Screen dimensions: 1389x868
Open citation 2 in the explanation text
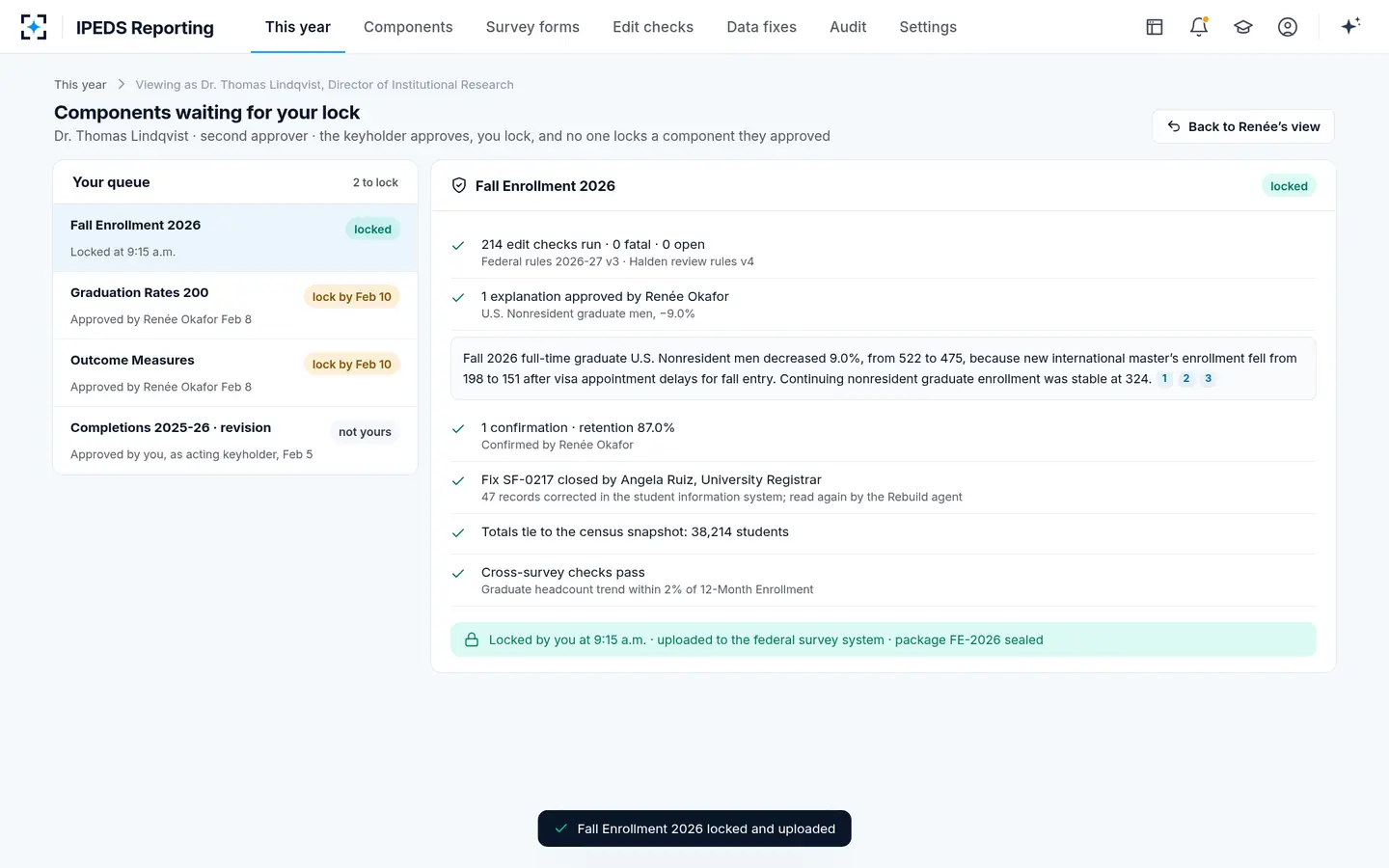(1186, 379)
